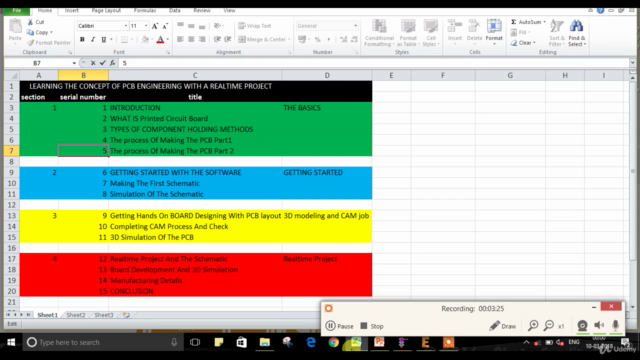Open the Name Box dropdown showing B7

[x=74, y=63]
